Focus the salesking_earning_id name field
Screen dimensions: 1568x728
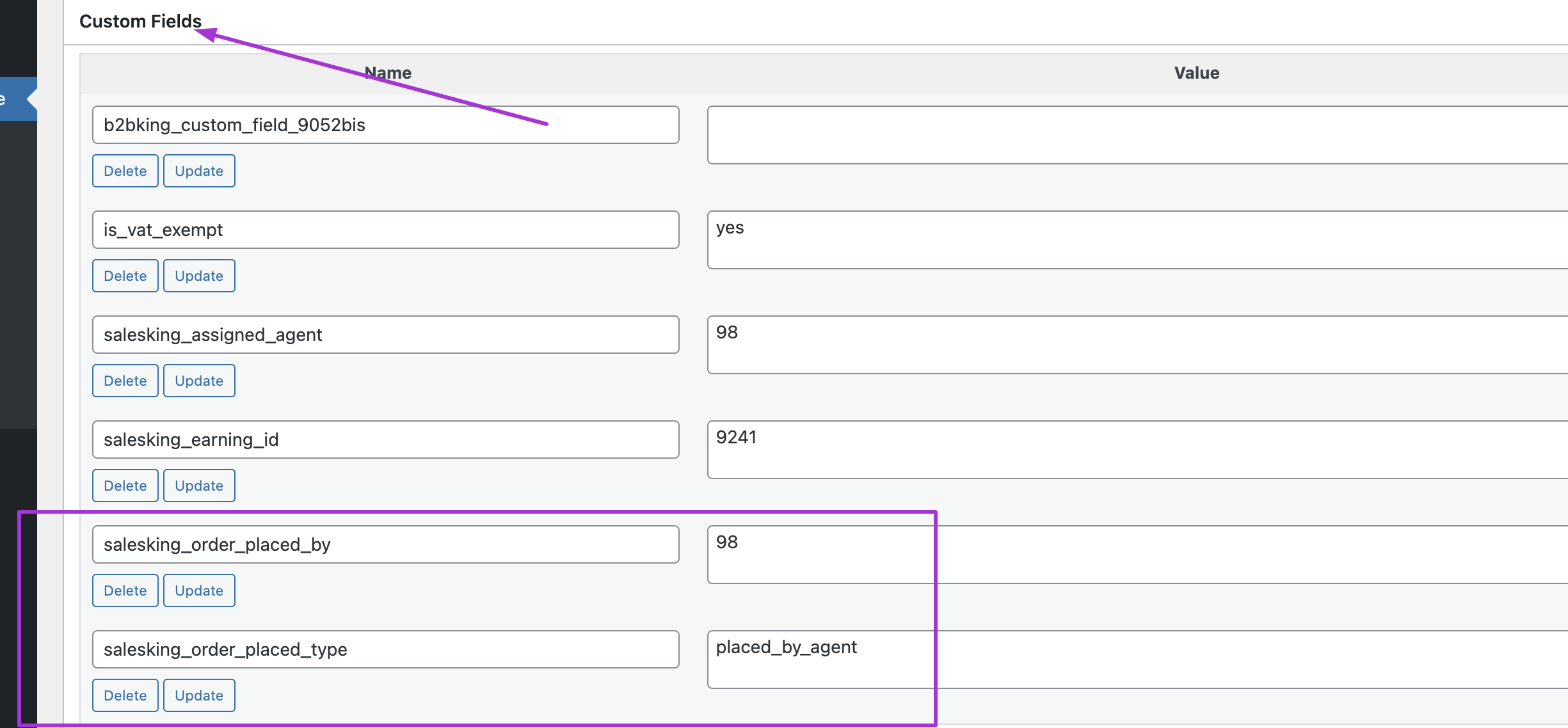[x=386, y=439]
